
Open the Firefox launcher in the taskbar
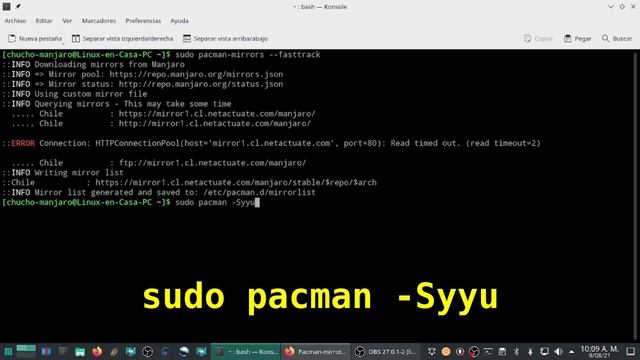click(97, 351)
